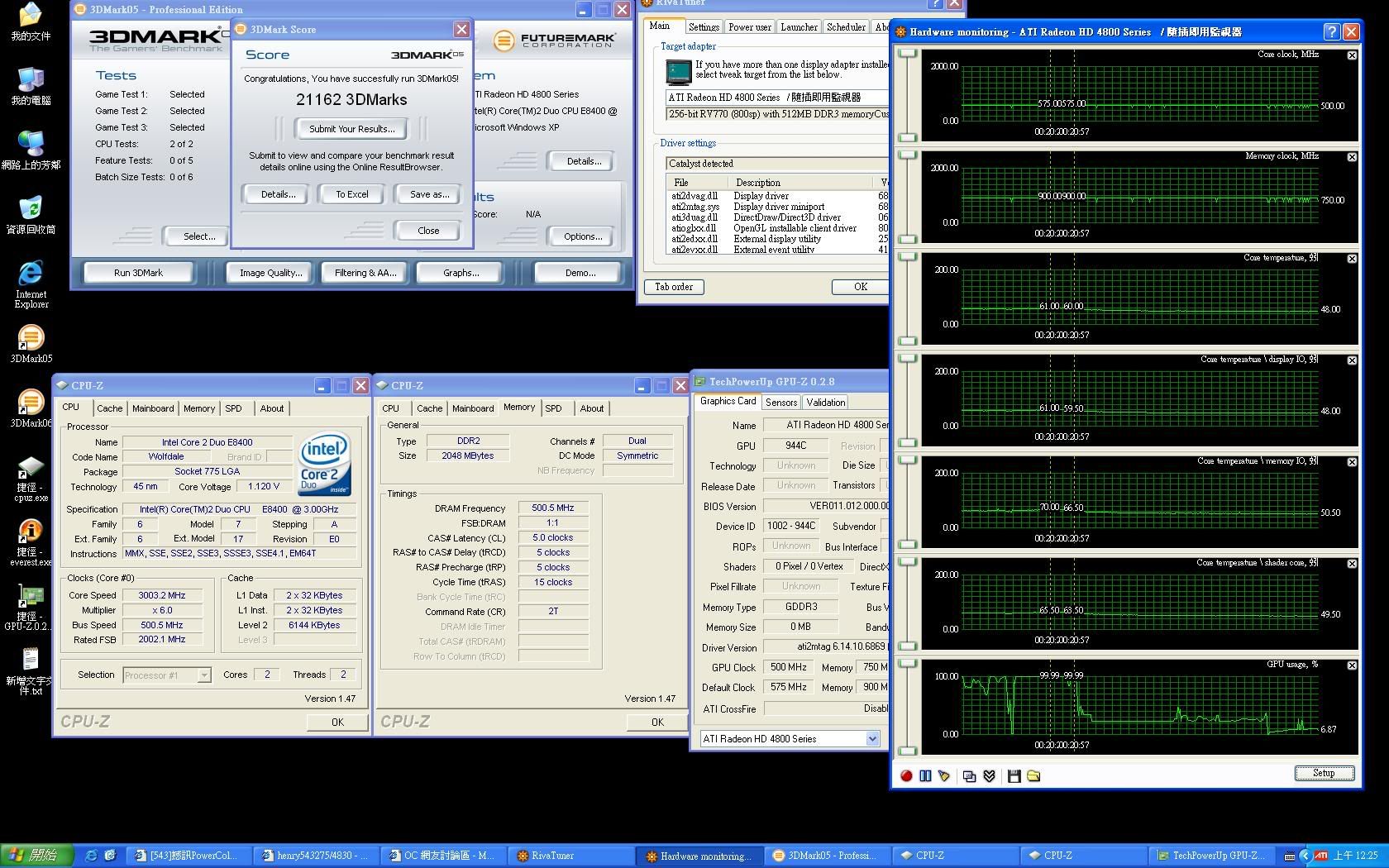Close the display IO temperature graph
Viewport: 1389px width, 868px height.
(x=1352, y=360)
